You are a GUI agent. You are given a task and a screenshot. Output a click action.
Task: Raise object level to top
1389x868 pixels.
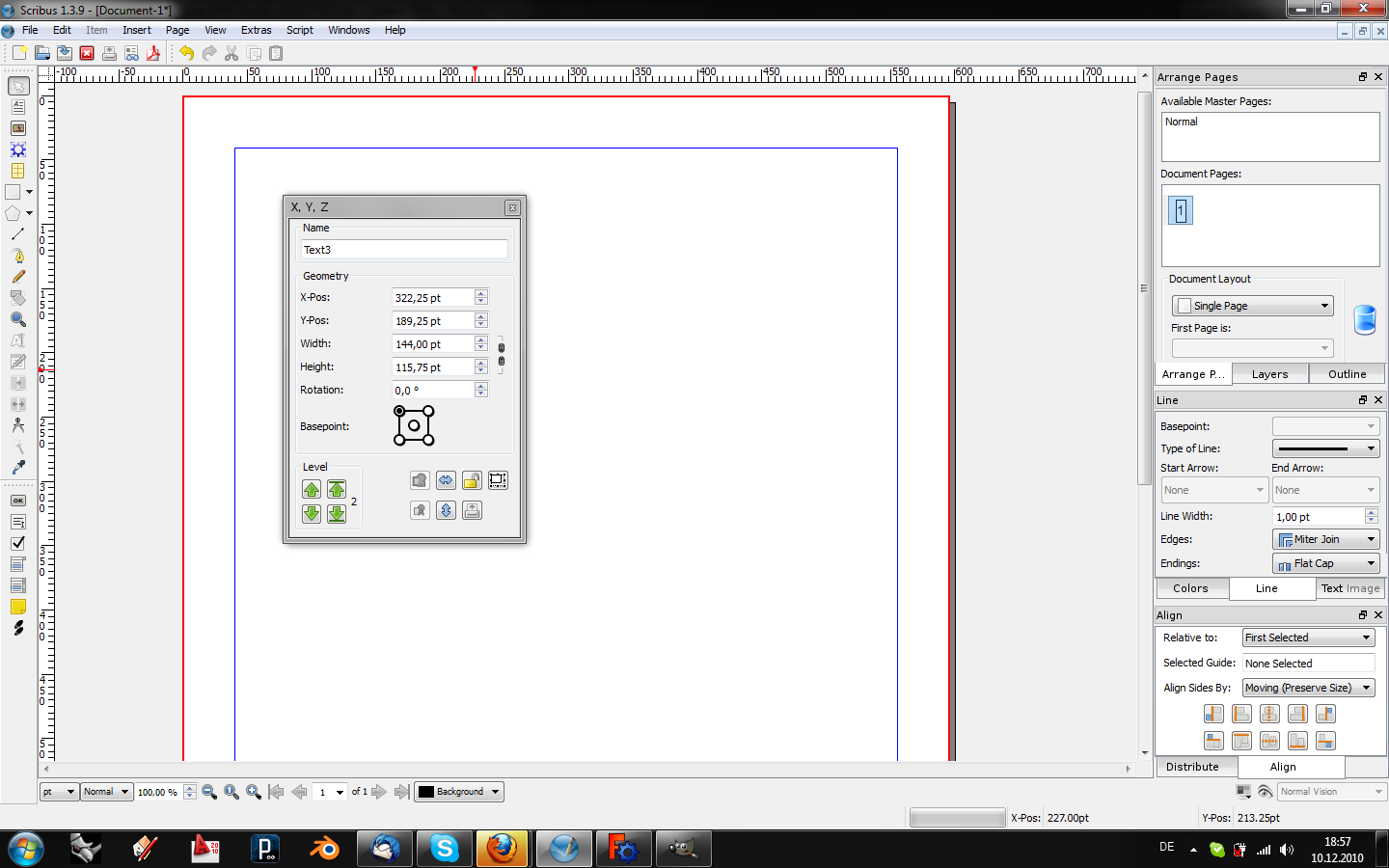(336, 490)
